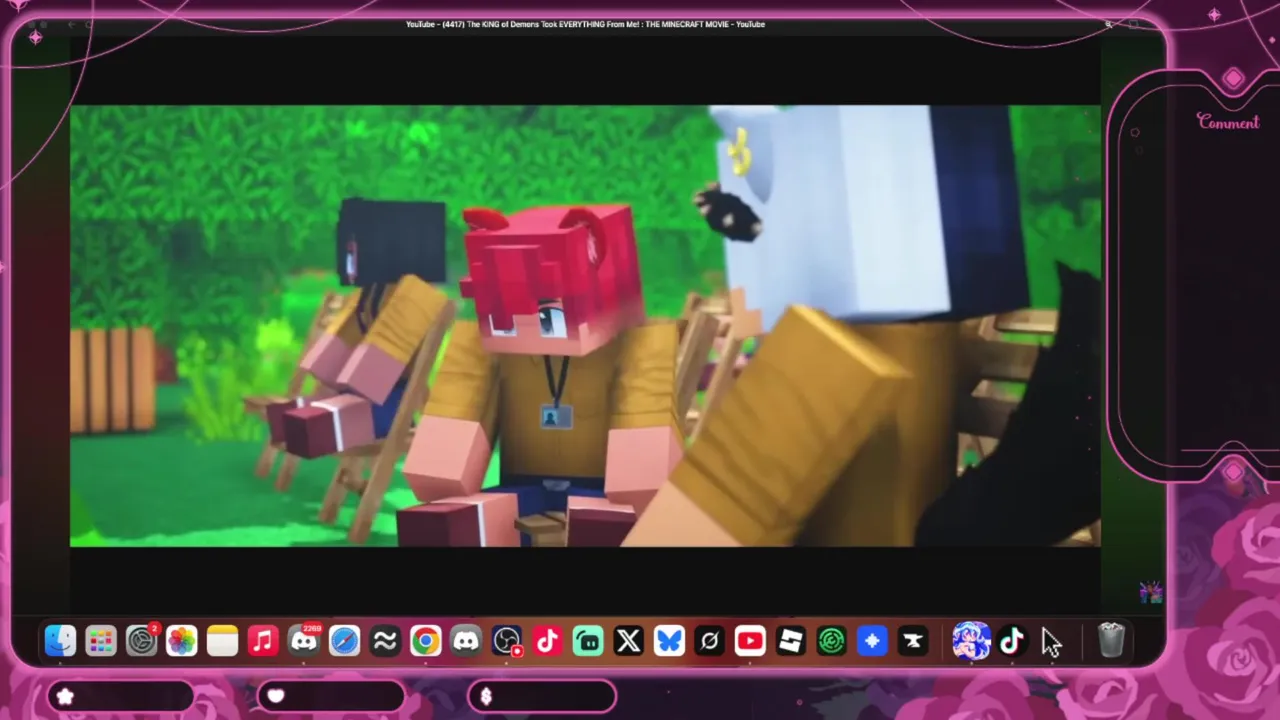The height and width of the screenshot is (720, 1280).
Task: Launch Safari from the dock
Action: point(345,641)
